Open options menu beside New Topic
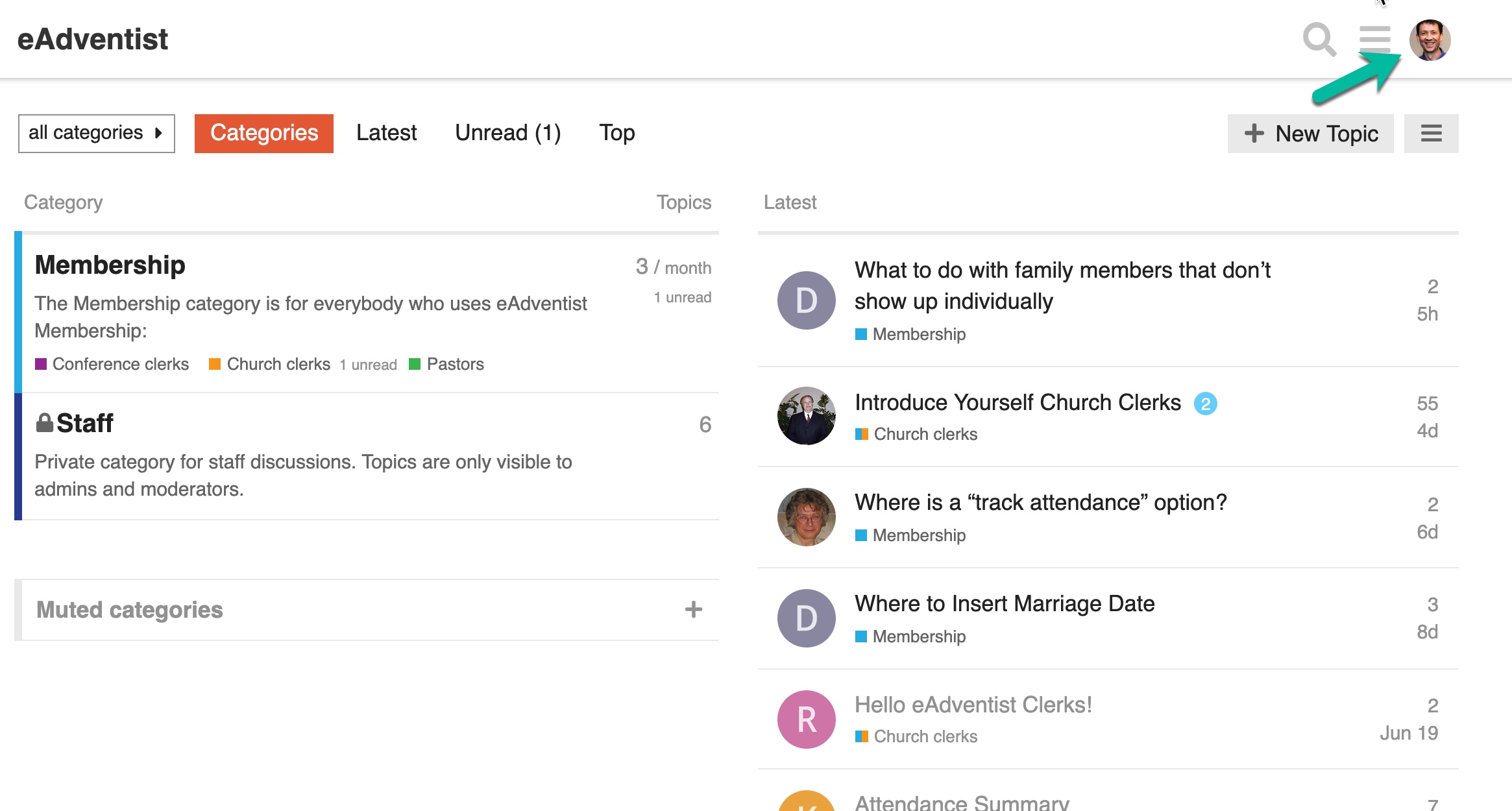The width and height of the screenshot is (1512, 811). pos(1431,134)
